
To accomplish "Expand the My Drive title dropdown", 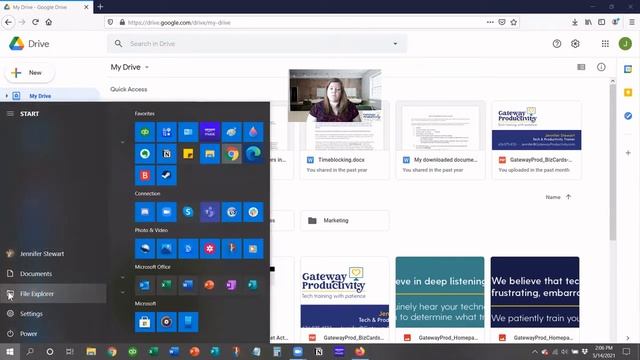I will pyautogui.click(x=147, y=67).
